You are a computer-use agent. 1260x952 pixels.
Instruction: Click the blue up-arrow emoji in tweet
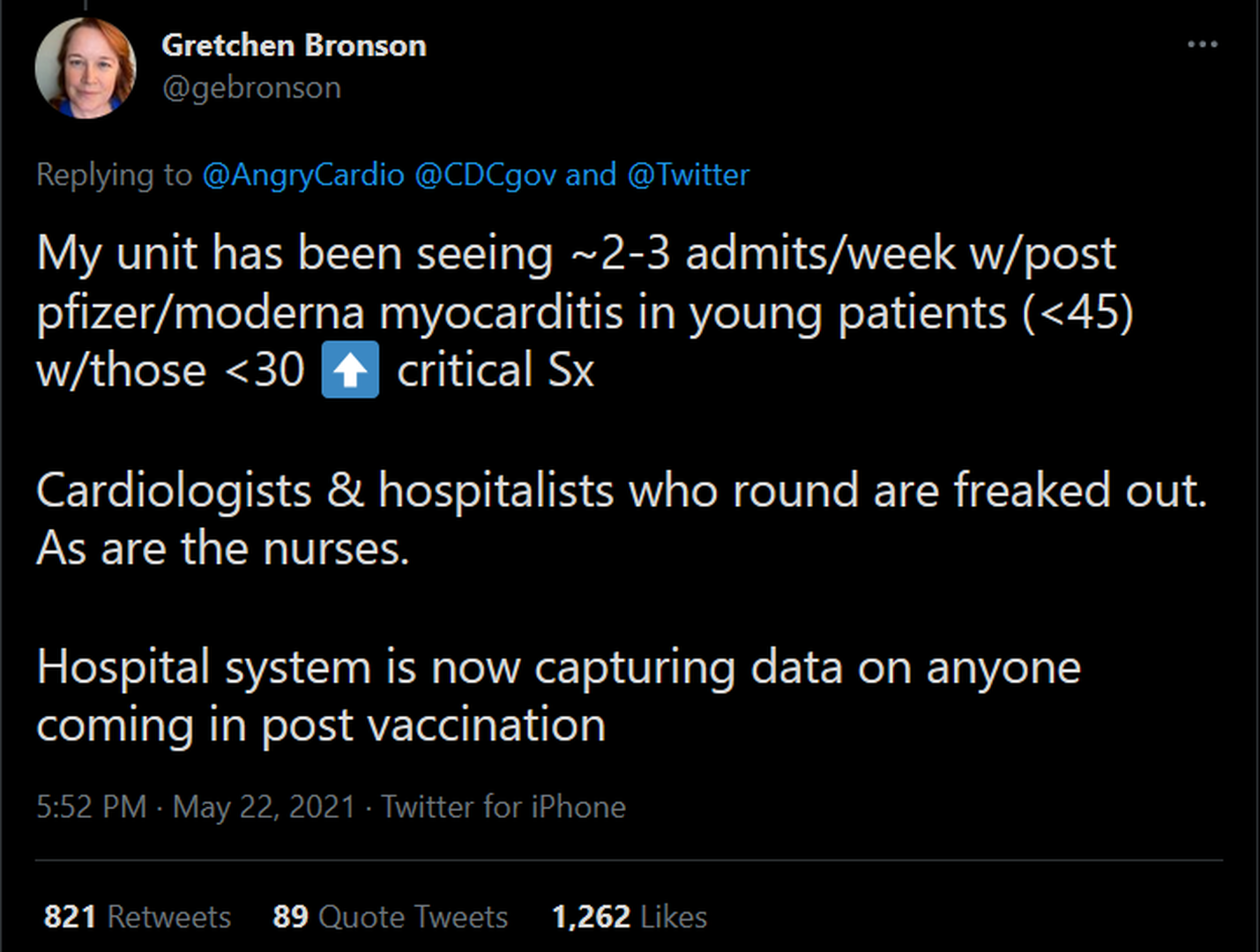tap(350, 370)
